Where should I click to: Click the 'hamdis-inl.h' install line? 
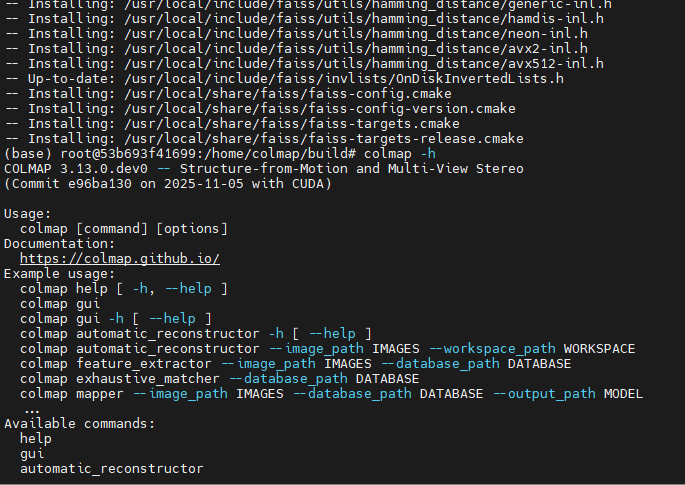pos(304,19)
